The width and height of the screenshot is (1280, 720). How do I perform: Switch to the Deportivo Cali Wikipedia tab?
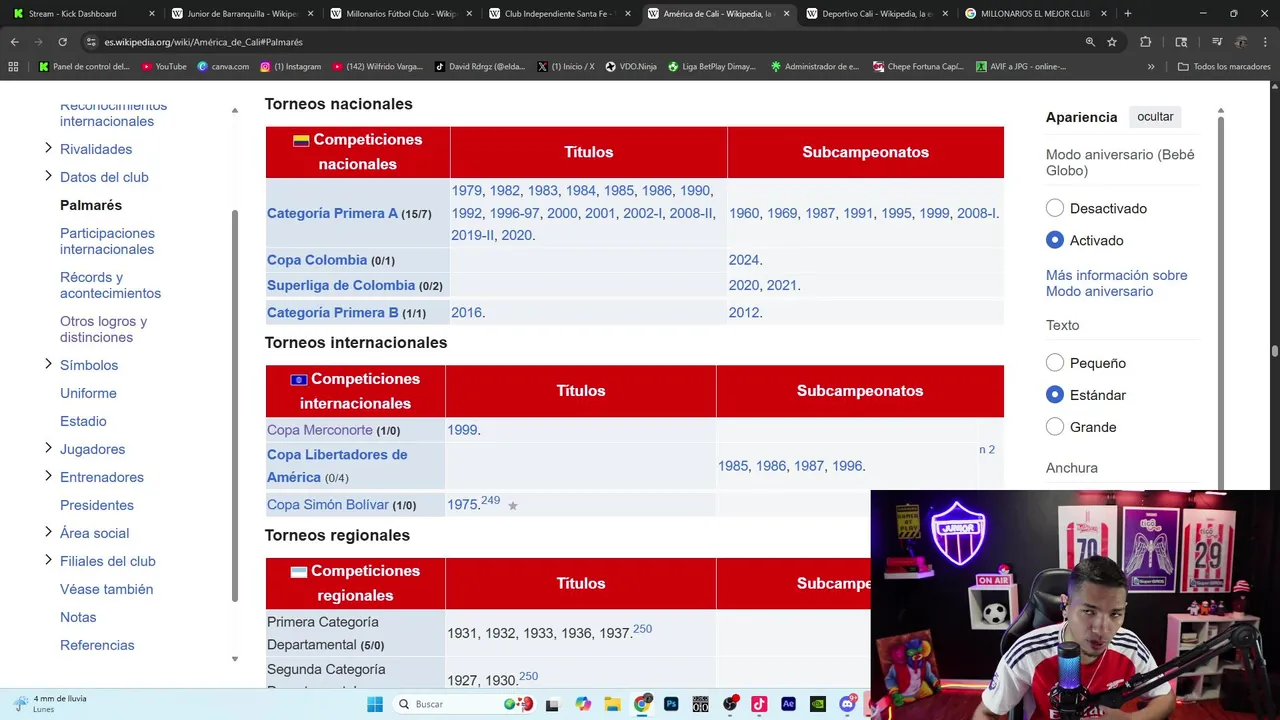coord(876,13)
